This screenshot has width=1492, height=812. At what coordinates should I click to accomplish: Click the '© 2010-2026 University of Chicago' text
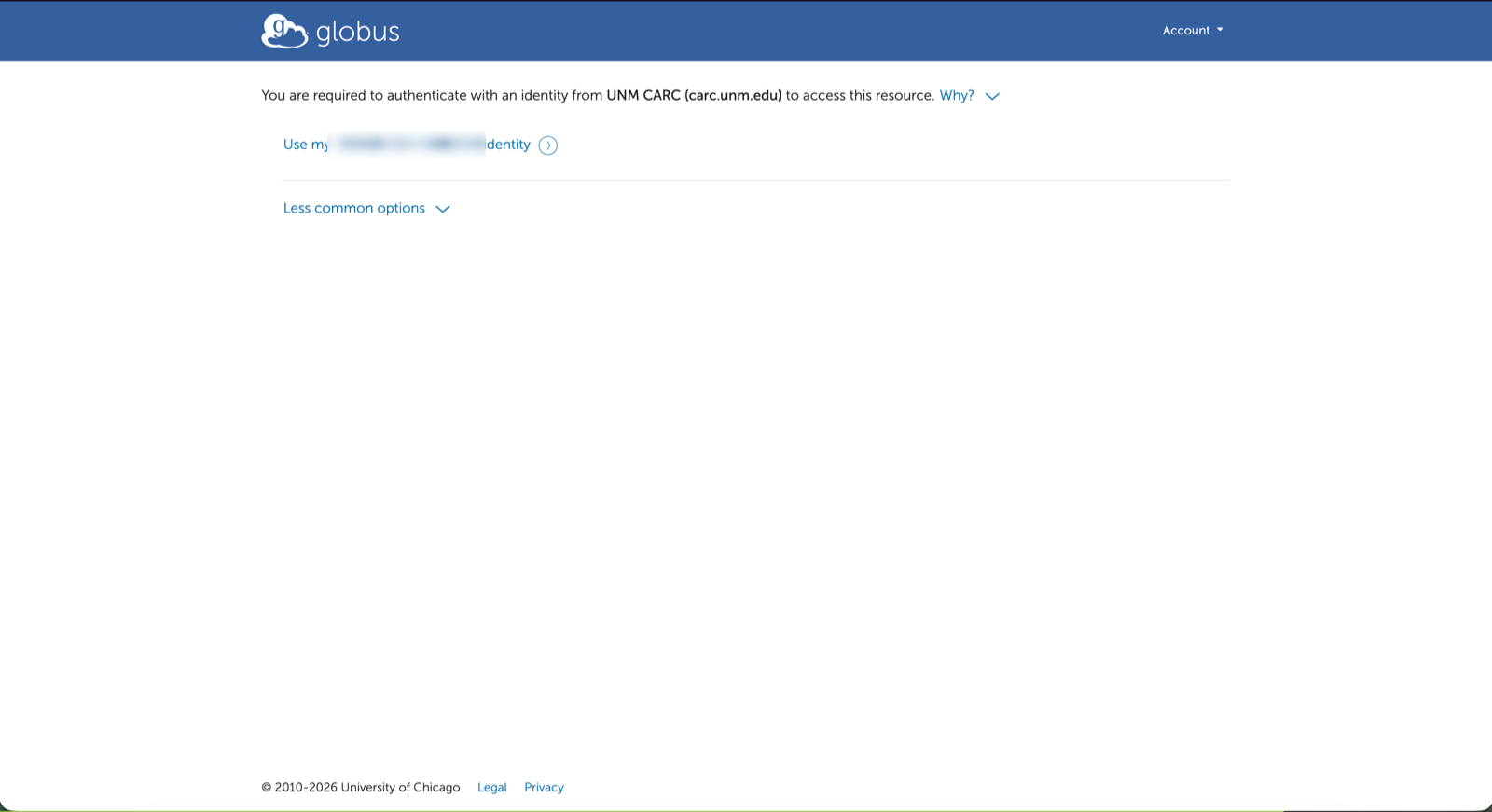361,787
